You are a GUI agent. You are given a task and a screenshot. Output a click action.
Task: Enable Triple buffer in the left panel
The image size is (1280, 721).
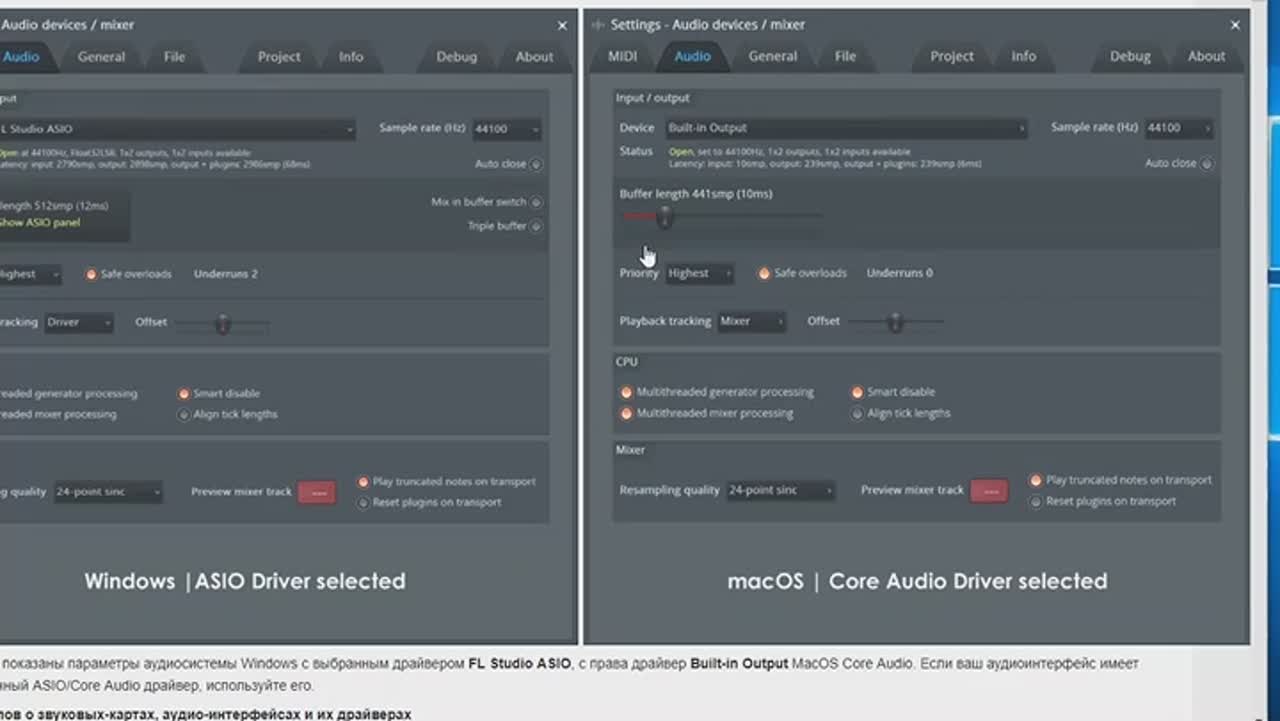536,227
